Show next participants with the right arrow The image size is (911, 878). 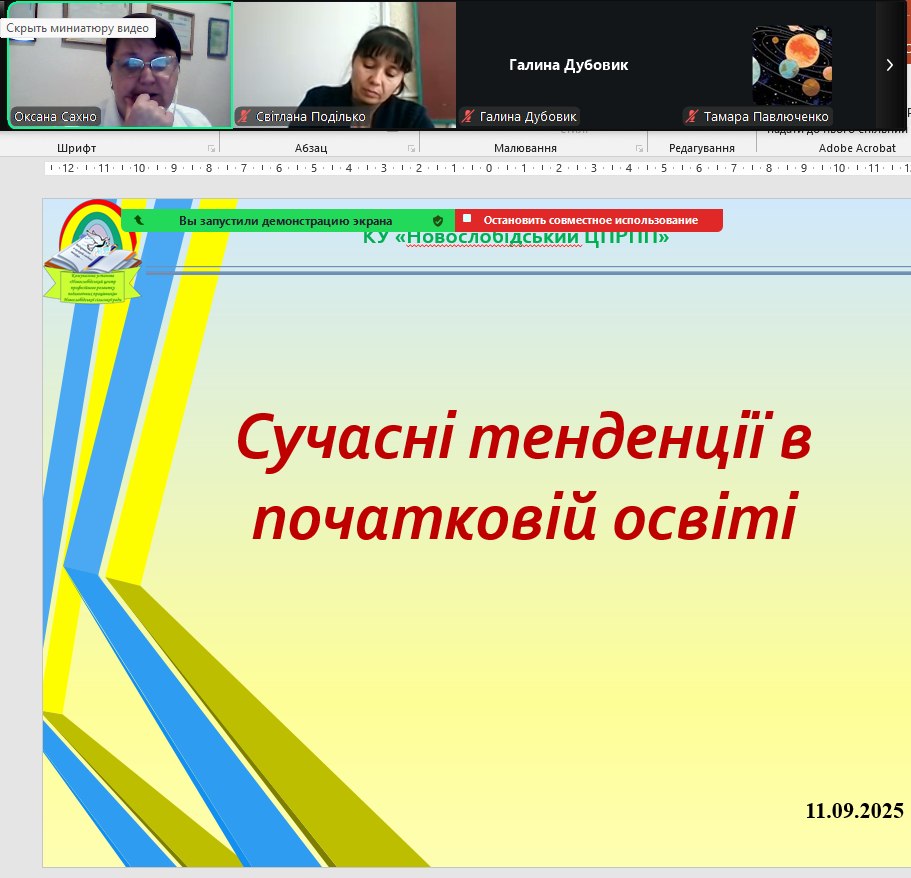pyautogui.click(x=889, y=65)
